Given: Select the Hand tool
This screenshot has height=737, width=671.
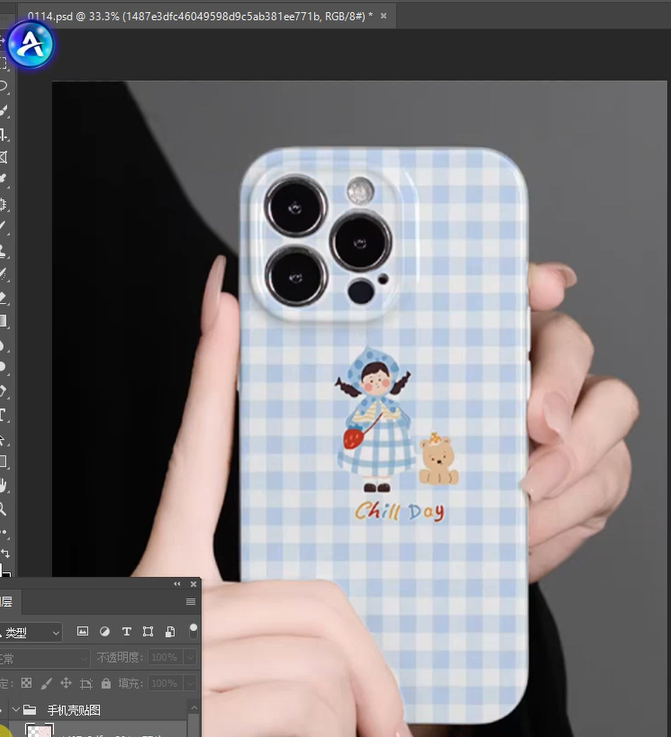Looking at the screenshot, I should pyautogui.click(x=4, y=485).
